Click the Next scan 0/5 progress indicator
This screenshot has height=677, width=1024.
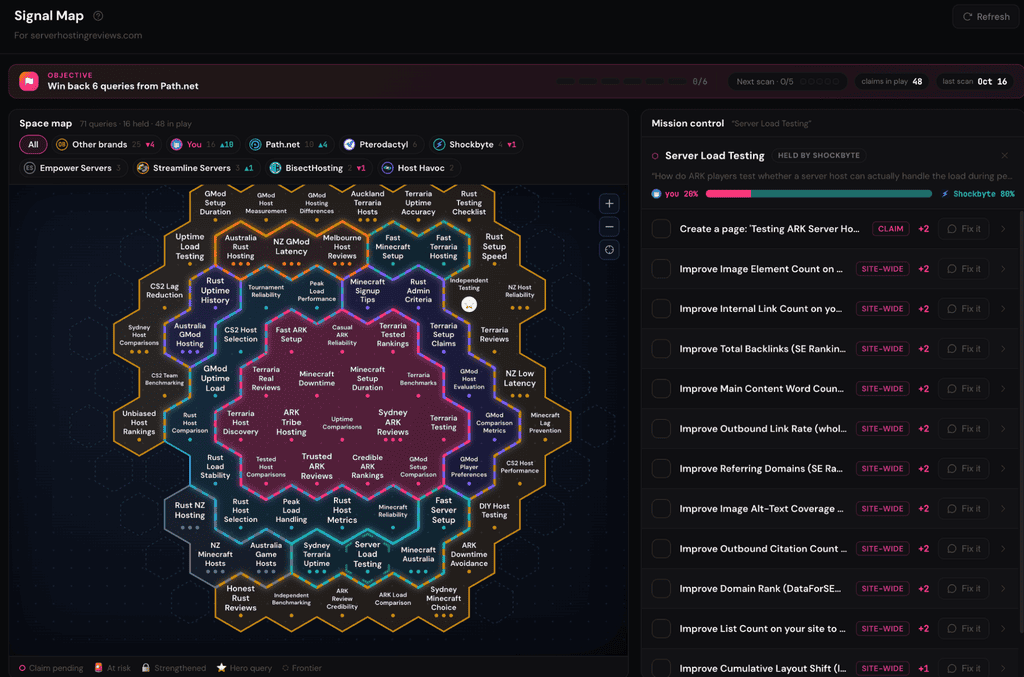click(787, 82)
